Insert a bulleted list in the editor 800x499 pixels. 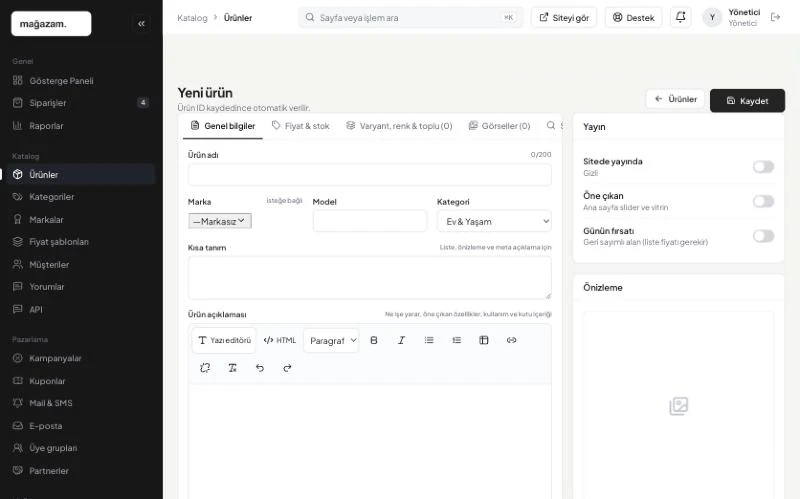point(429,340)
